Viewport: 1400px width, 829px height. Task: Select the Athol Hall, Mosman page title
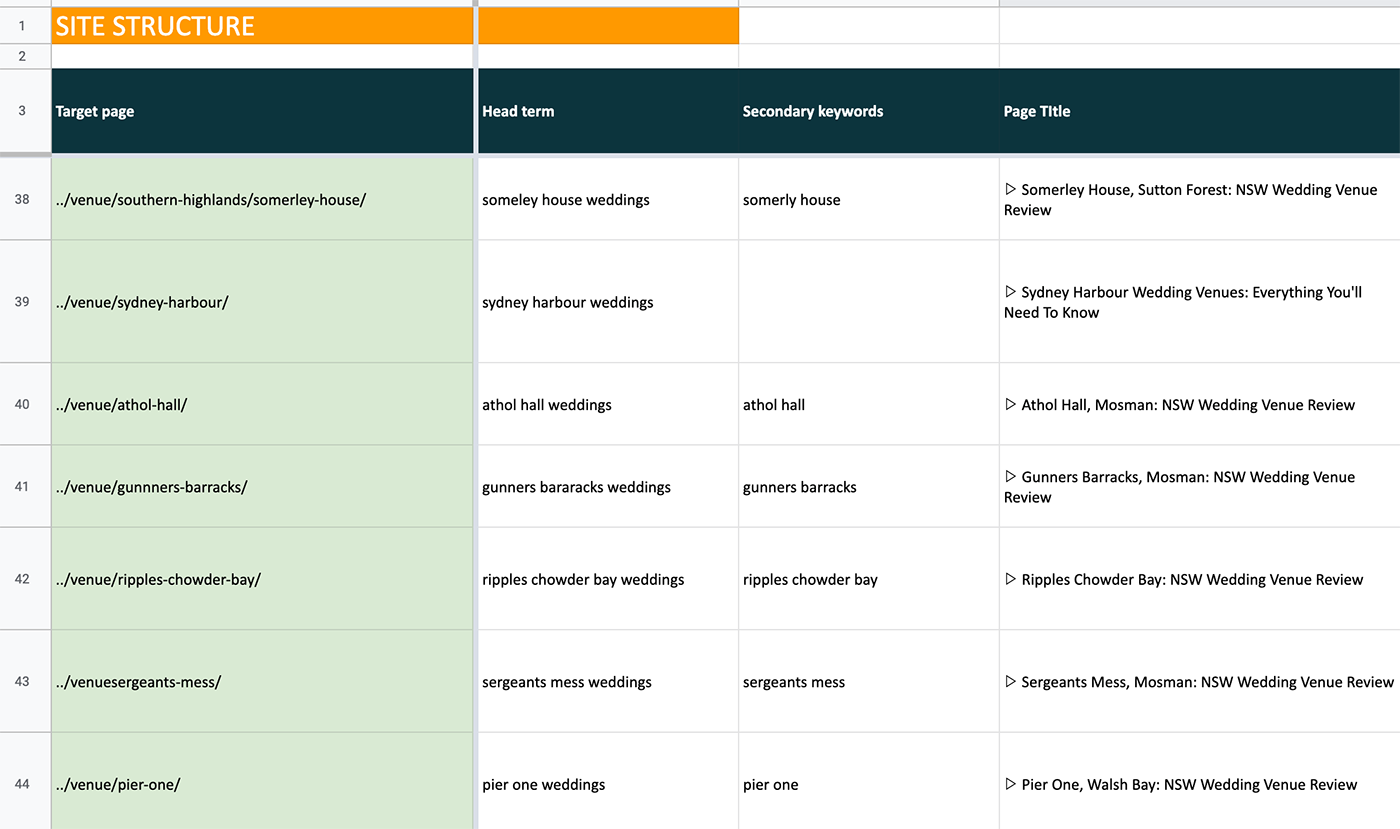[x=1199, y=404]
